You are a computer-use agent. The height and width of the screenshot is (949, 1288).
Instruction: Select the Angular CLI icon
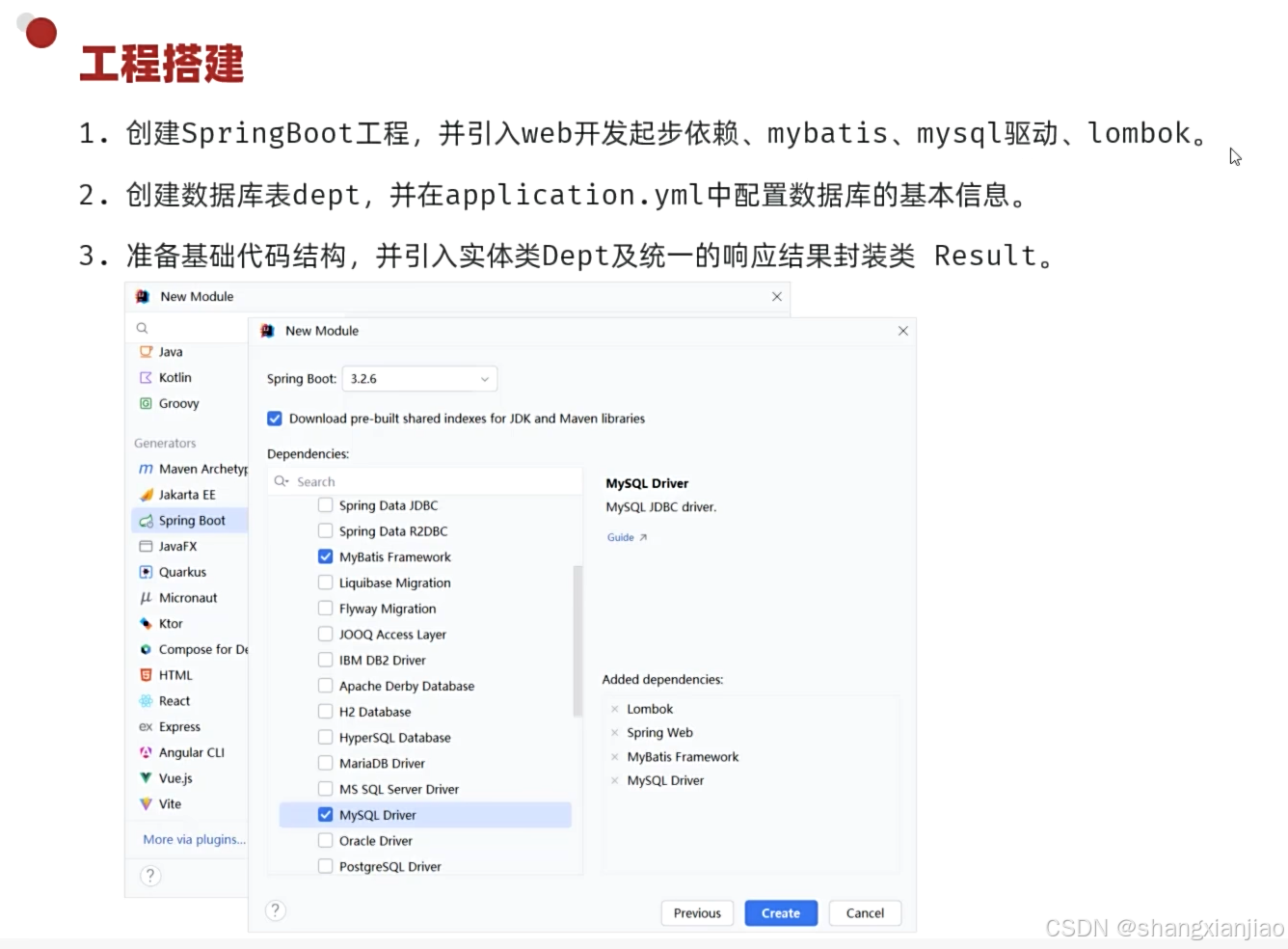[x=146, y=752]
